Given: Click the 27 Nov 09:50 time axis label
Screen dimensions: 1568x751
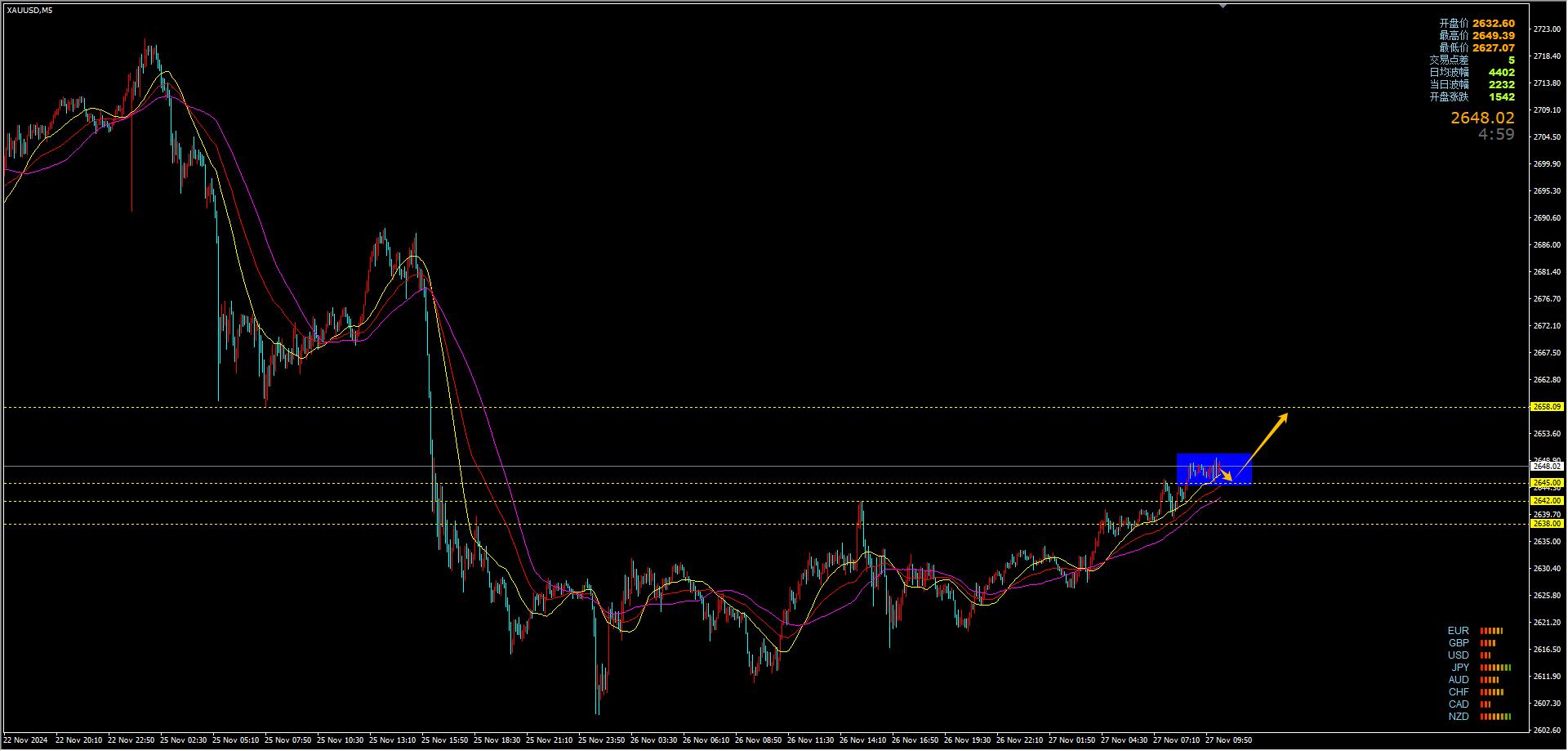Looking at the screenshot, I should tap(1229, 740).
